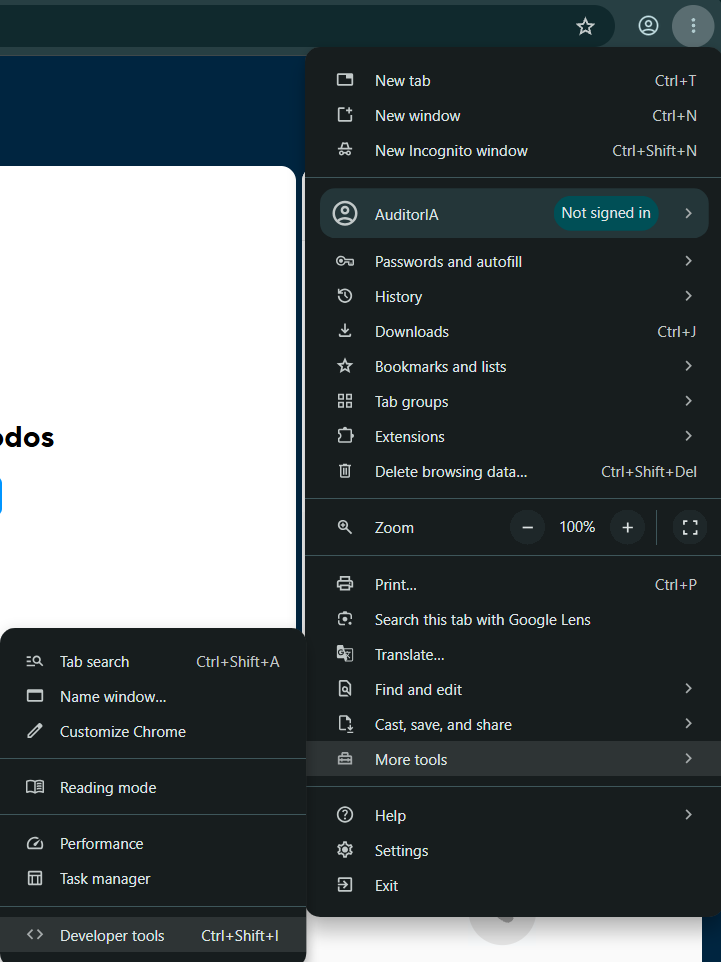721x962 pixels.
Task: Click the Bookmarks and lists star icon
Action: click(x=345, y=366)
